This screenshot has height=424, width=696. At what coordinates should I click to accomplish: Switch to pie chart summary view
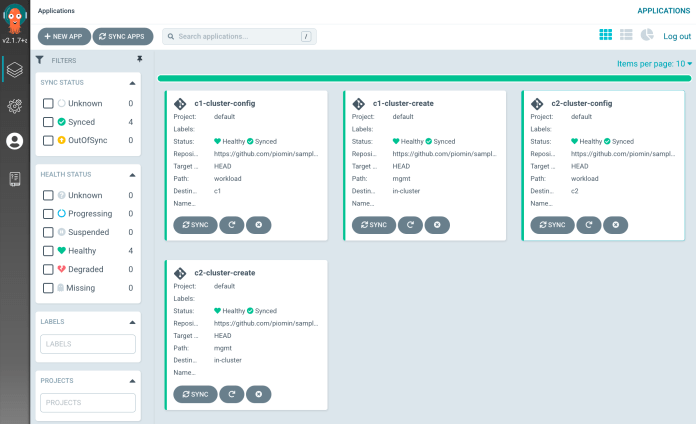tap(646, 35)
